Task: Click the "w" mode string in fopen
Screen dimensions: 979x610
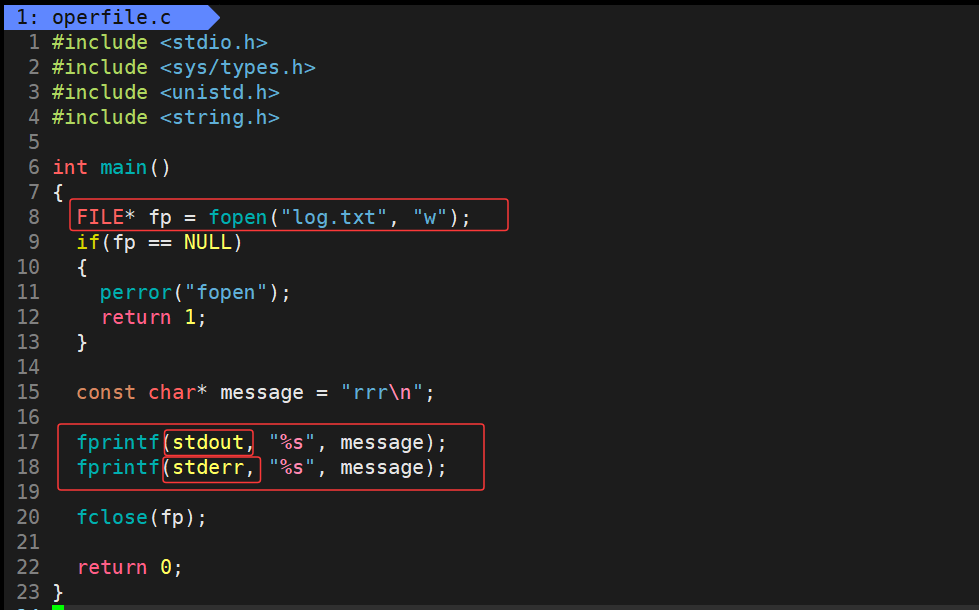Action: point(430,217)
